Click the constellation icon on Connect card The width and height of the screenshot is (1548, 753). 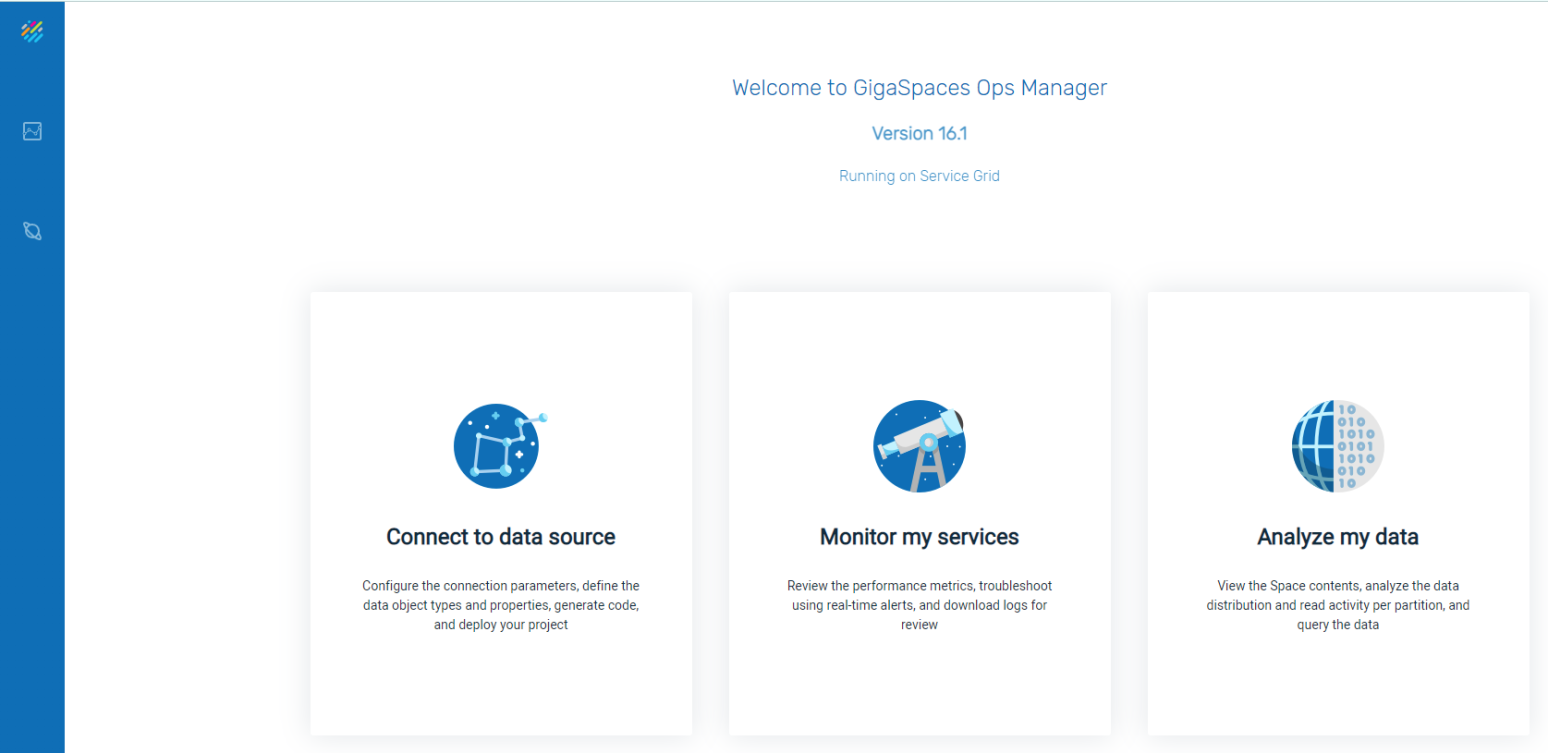tap(500, 446)
